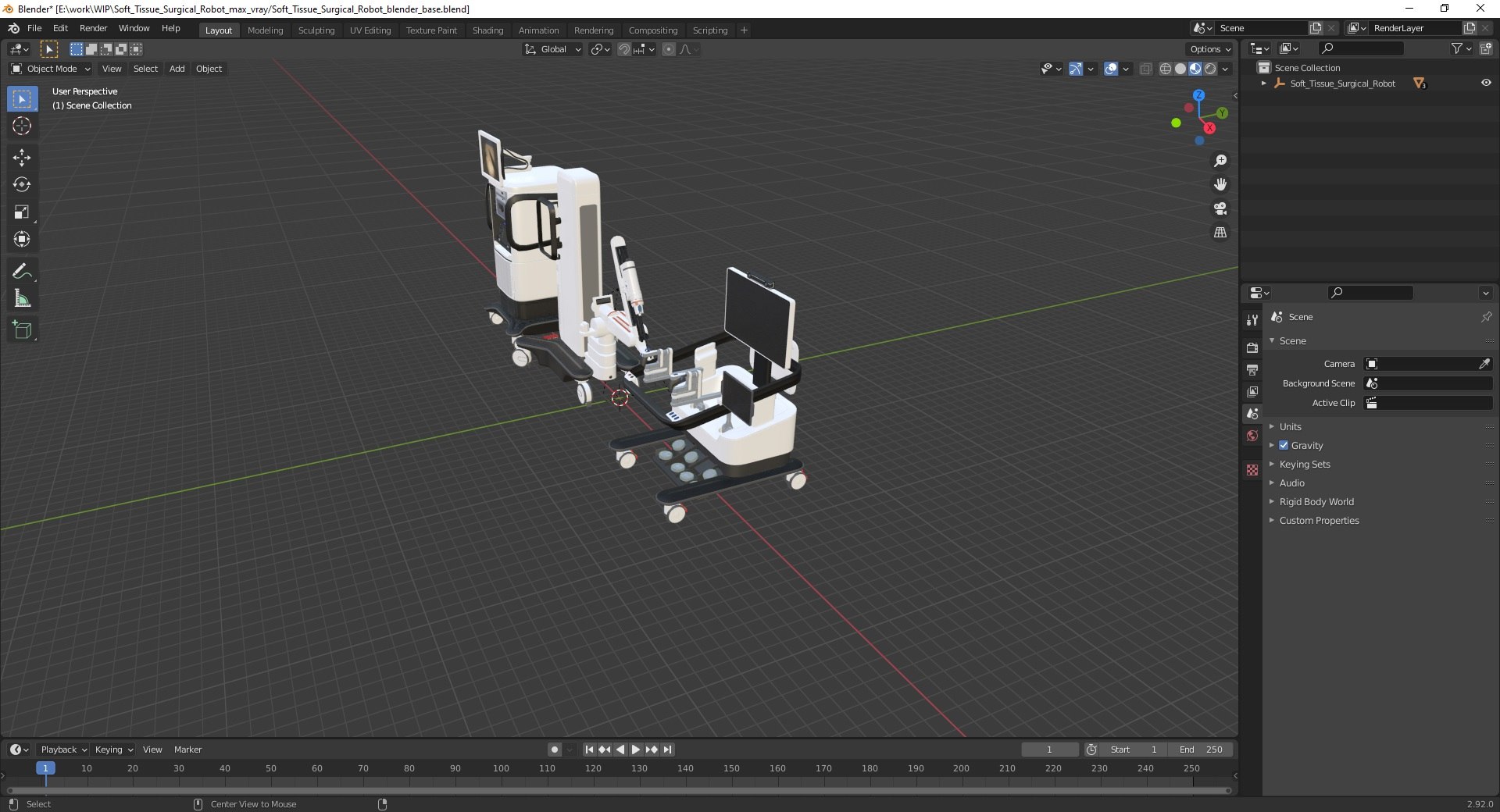
Task: Click the zoom magnifier viewport navigation icon
Action: coord(1220,161)
